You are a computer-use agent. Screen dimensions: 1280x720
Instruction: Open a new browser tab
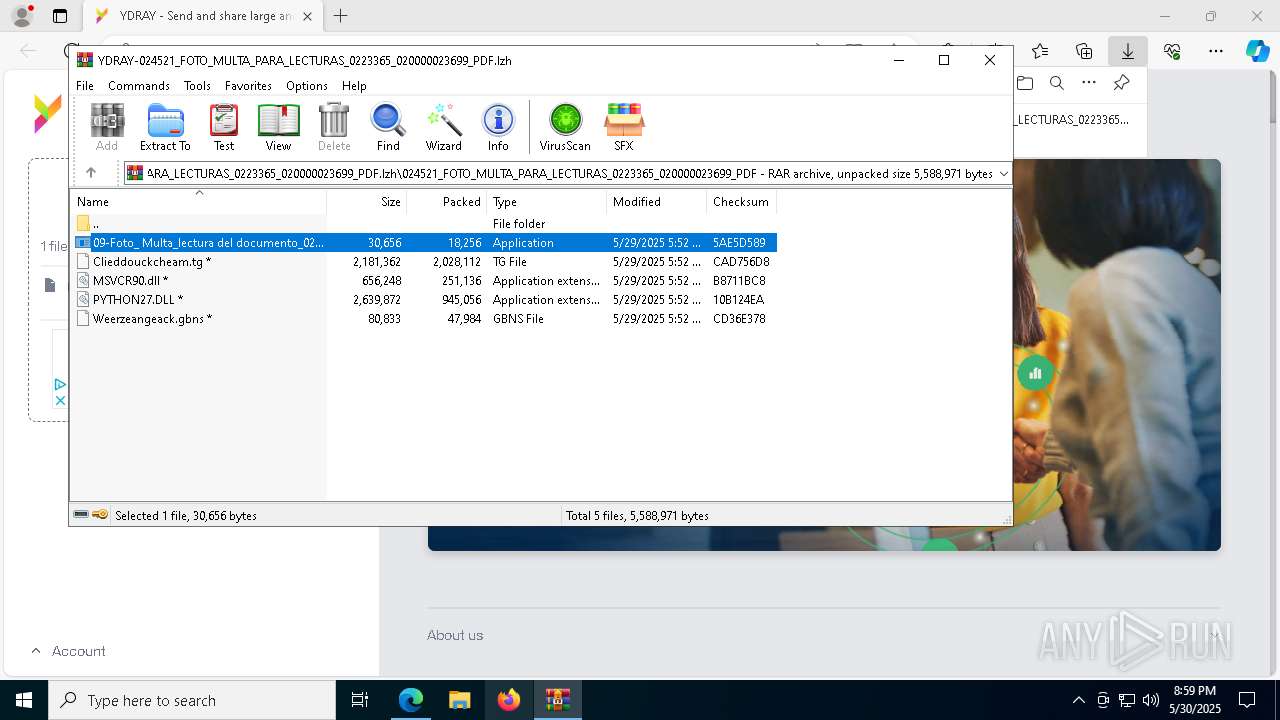341,16
